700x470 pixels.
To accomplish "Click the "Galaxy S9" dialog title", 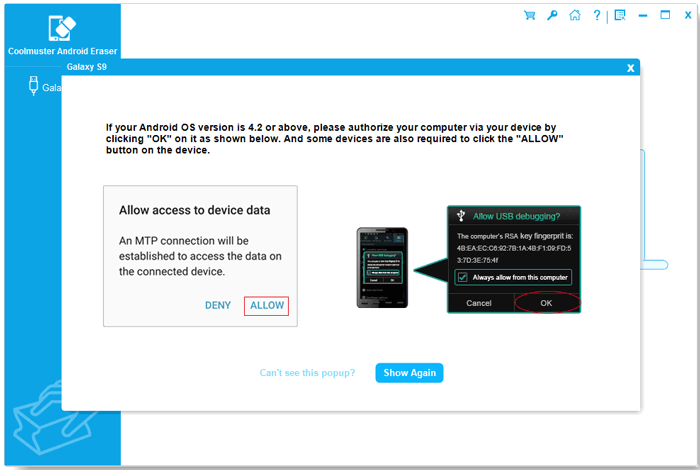I will (x=87, y=67).
